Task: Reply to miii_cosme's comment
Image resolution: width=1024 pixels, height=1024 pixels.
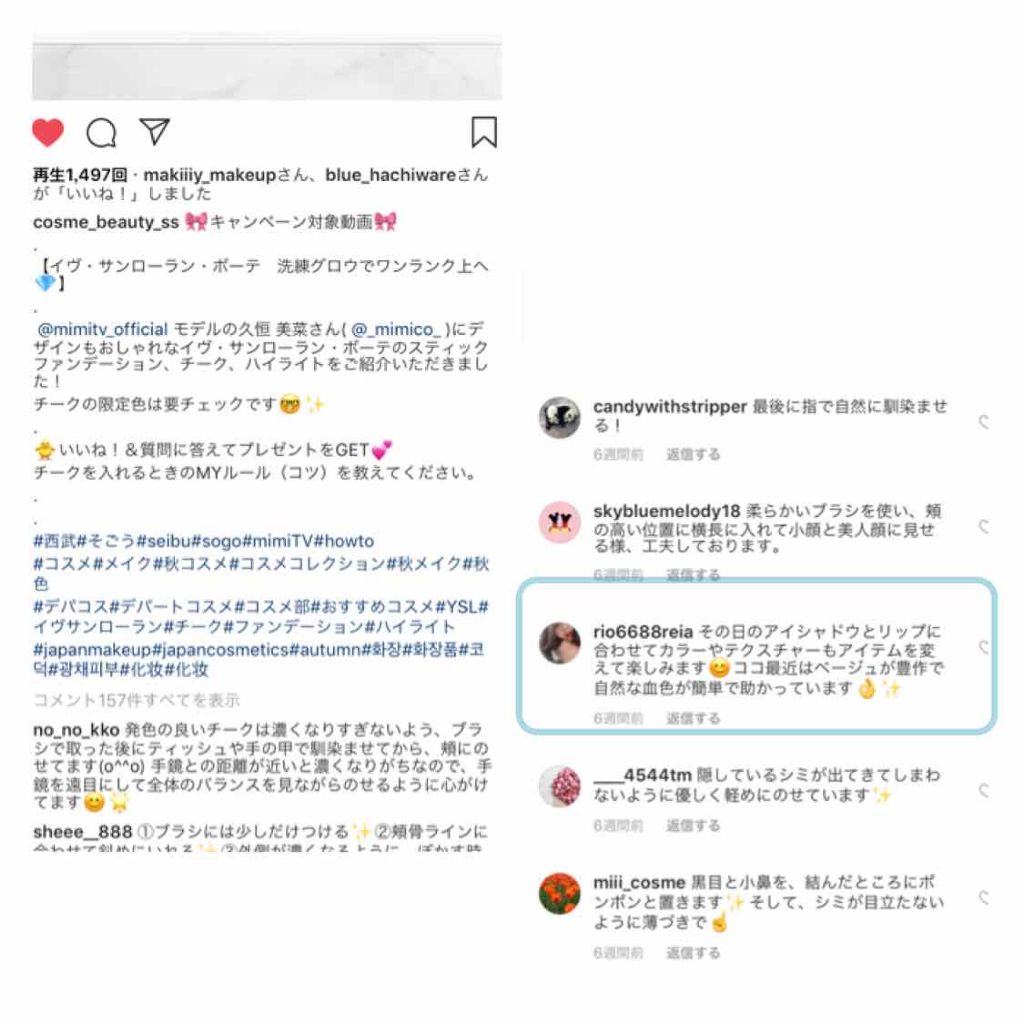Action: click(693, 953)
